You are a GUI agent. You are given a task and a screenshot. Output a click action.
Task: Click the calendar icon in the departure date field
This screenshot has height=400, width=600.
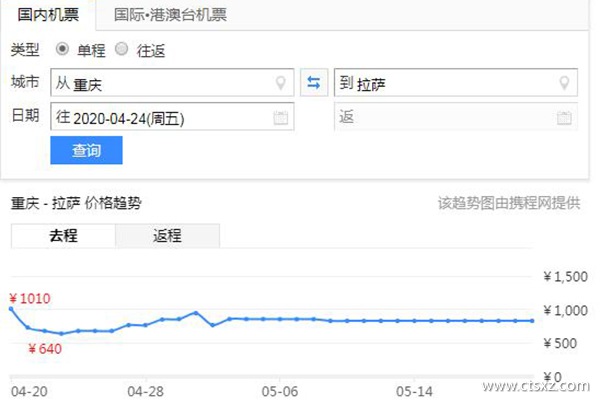pyautogui.click(x=281, y=118)
